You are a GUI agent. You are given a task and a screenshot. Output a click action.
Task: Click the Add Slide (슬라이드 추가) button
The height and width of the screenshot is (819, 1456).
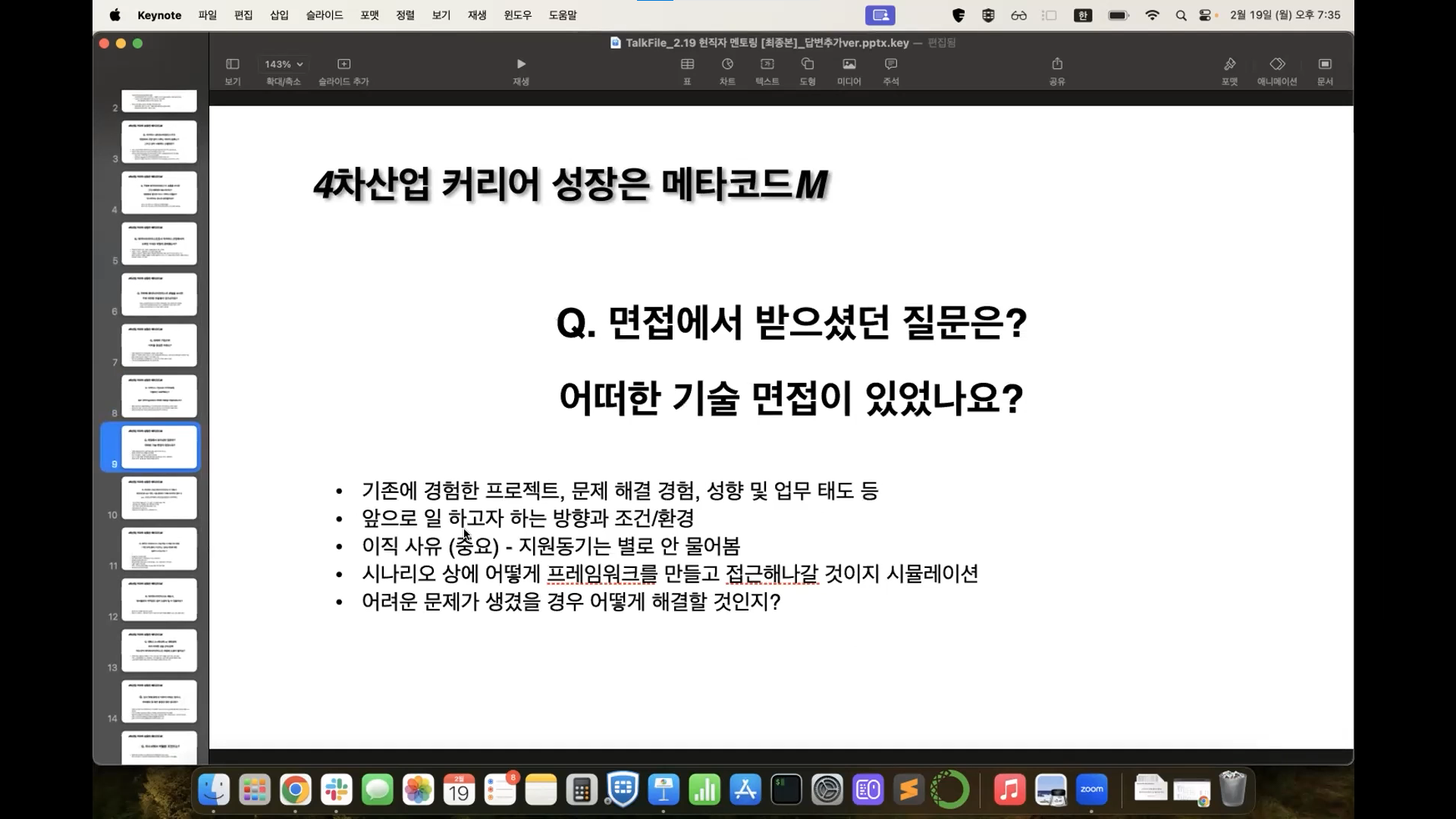344,64
